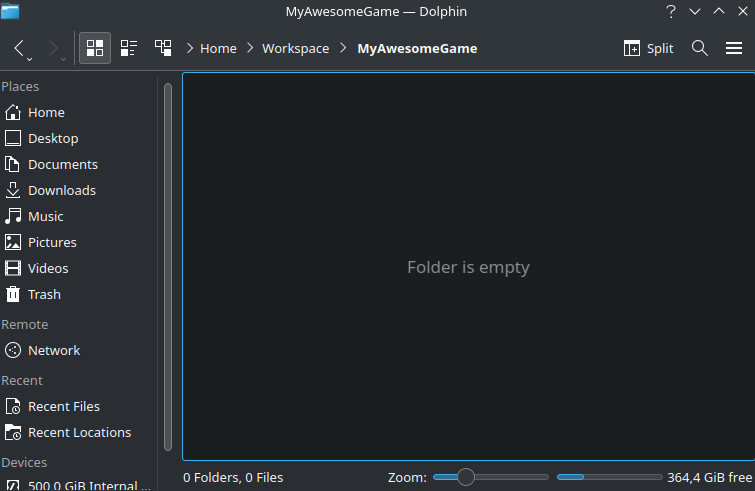Open Network under Remote
The image size is (755, 491).
coord(79,350)
